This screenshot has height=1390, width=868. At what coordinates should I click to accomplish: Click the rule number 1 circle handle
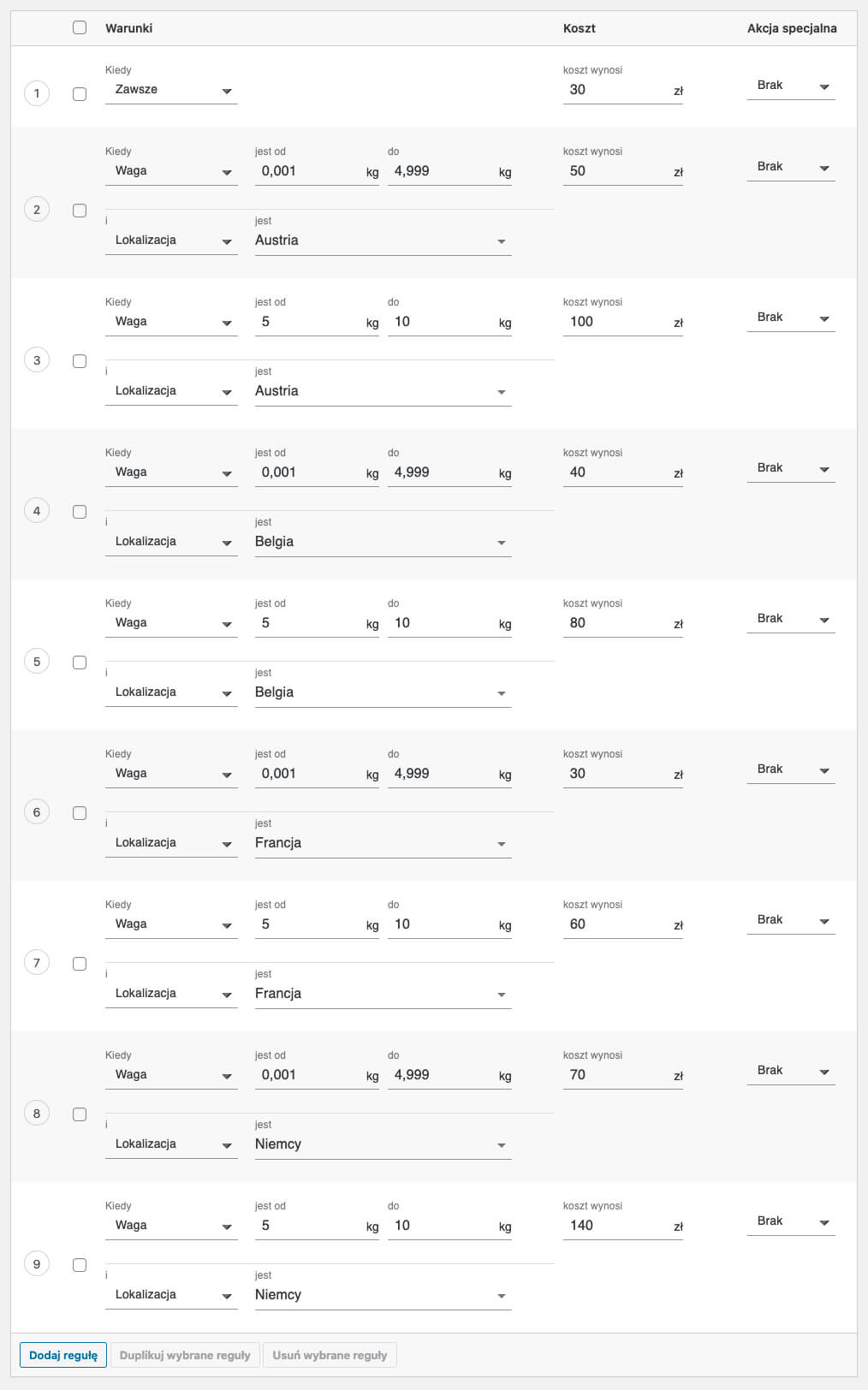(x=37, y=93)
